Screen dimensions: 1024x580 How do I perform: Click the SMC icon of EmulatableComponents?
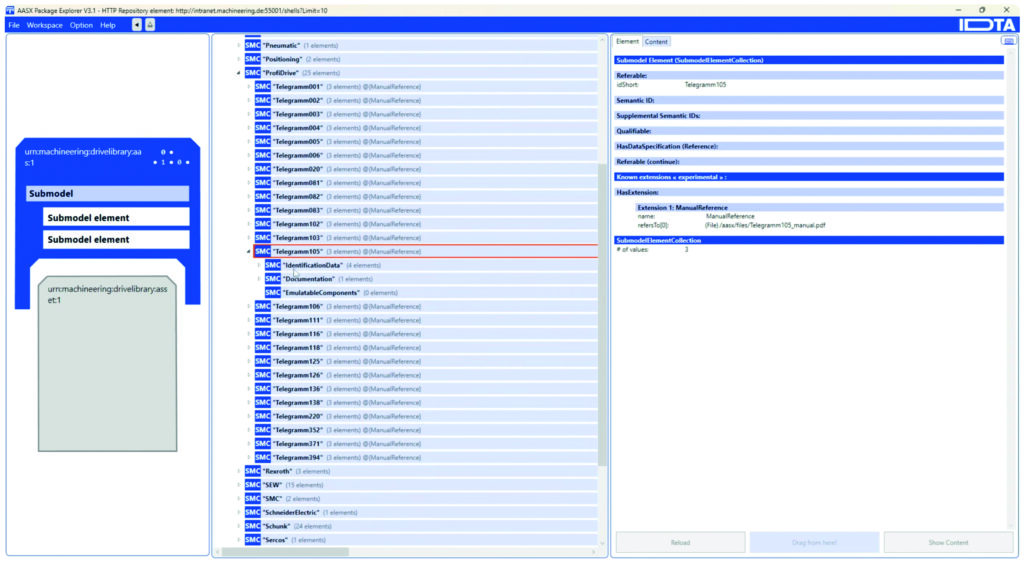pyautogui.click(x=273, y=292)
